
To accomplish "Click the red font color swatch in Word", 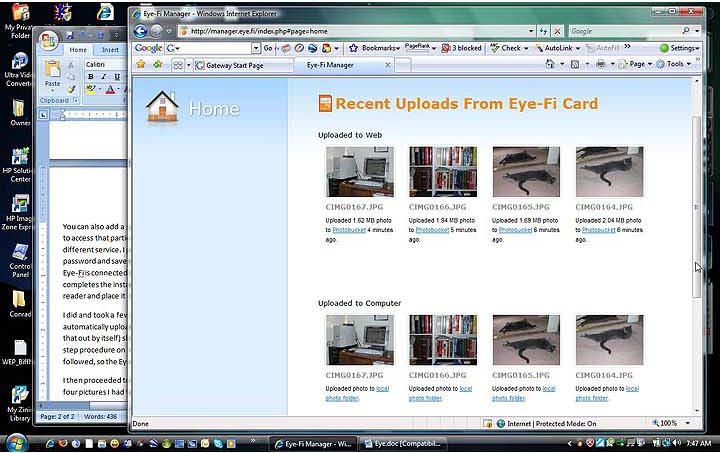I will tap(111, 89).
